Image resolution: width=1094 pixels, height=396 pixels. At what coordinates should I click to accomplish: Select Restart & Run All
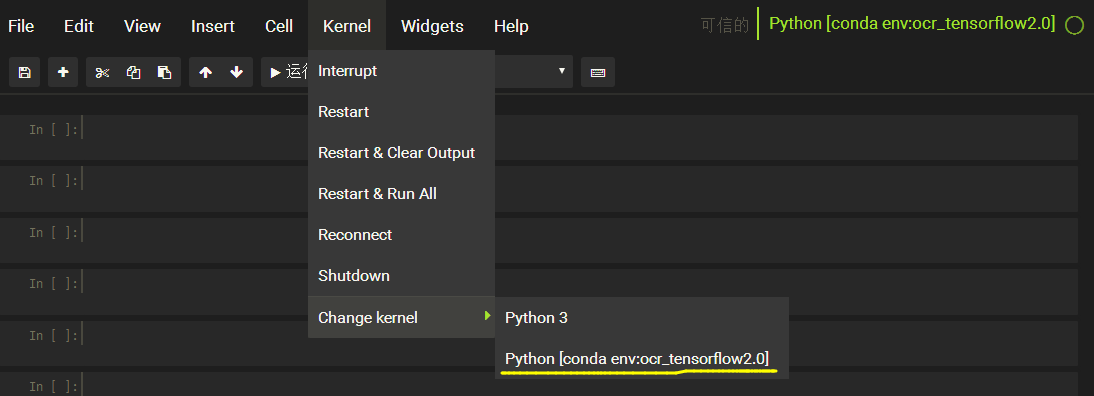[401, 194]
